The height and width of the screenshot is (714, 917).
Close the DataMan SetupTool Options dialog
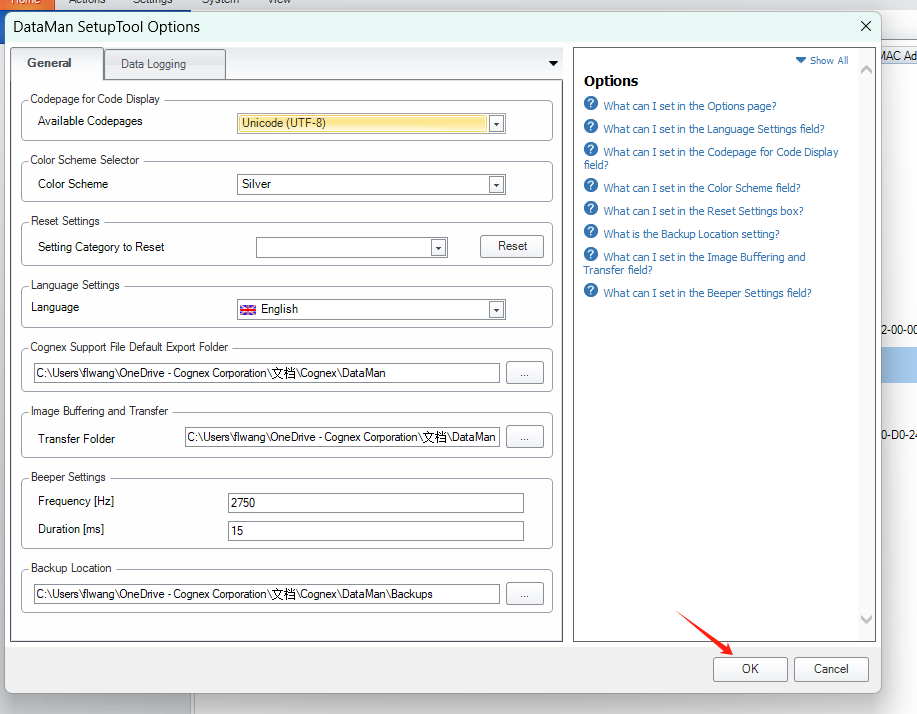[866, 26]
